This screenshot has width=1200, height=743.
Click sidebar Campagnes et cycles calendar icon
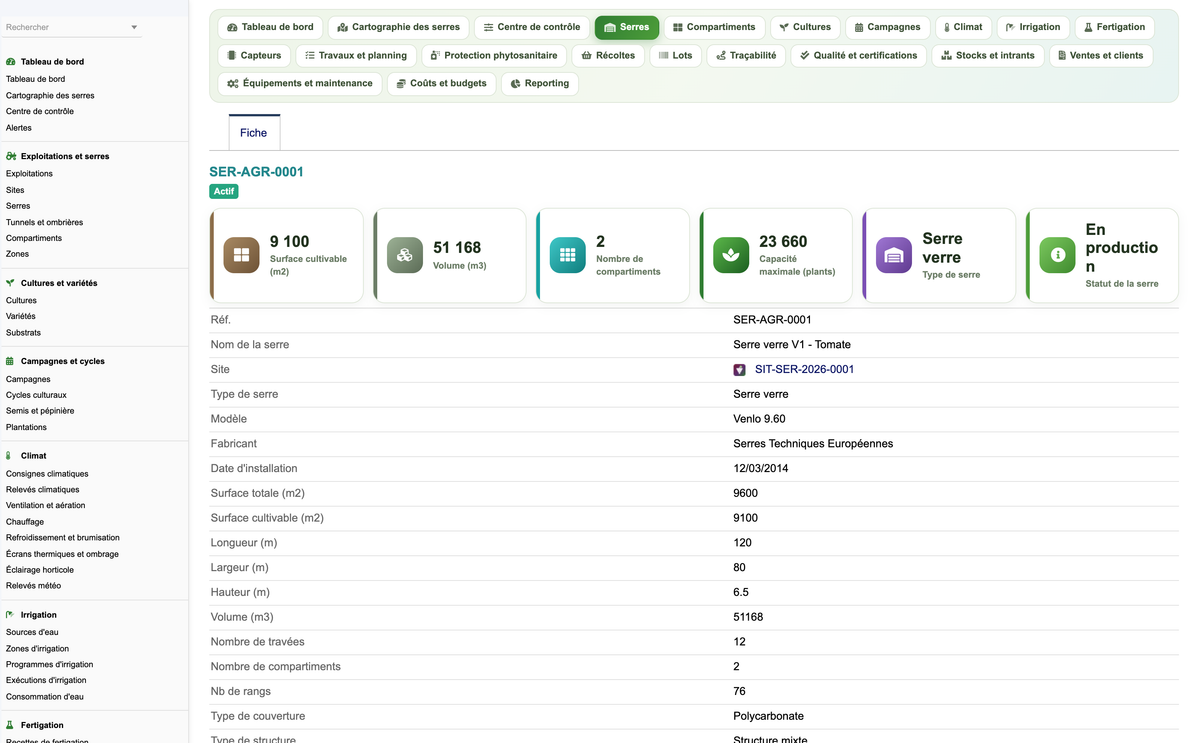coord(10,361)
